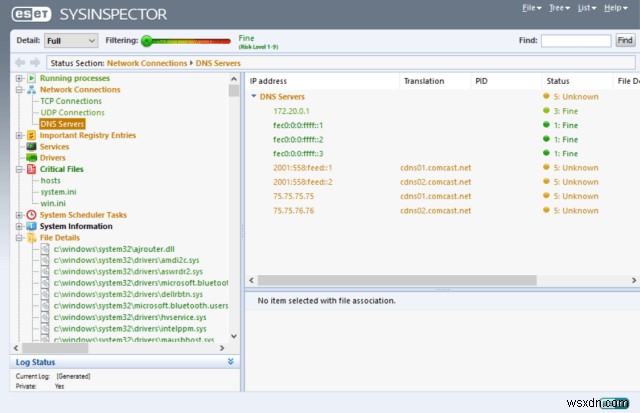Click the System Information icon
Image resolution: width=640 pixels, height=413 pixels.
click(x=31, y=226)
